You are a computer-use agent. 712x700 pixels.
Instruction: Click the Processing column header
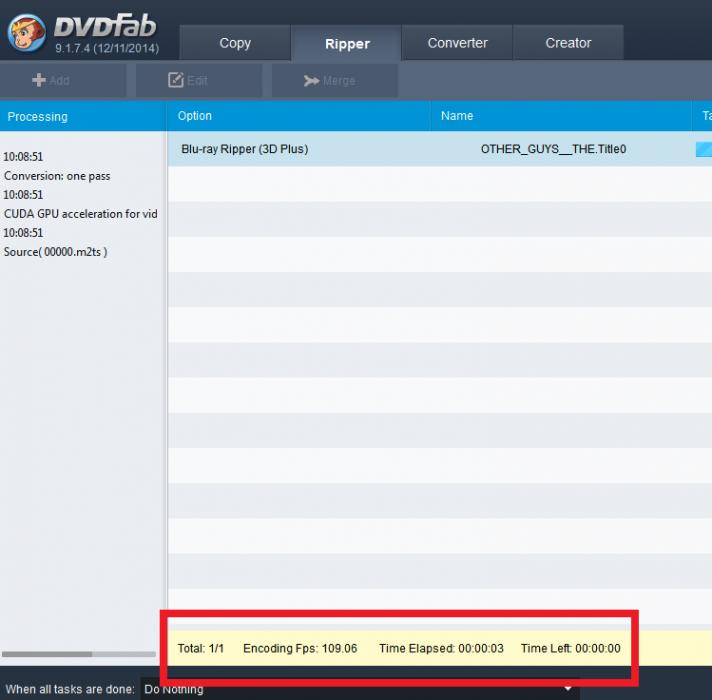[x=38, y=117]
